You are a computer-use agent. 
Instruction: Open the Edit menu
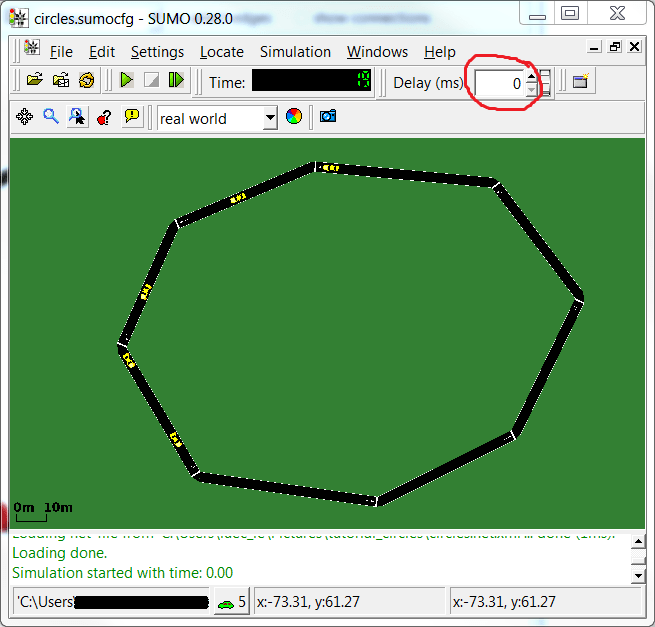tap(102, 52)
